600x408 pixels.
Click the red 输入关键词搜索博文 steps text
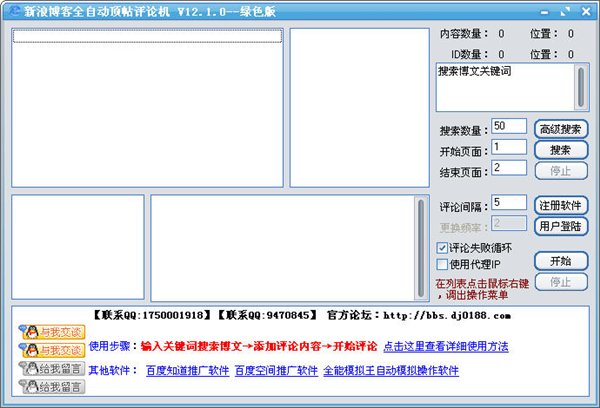[x=259, y=346]
